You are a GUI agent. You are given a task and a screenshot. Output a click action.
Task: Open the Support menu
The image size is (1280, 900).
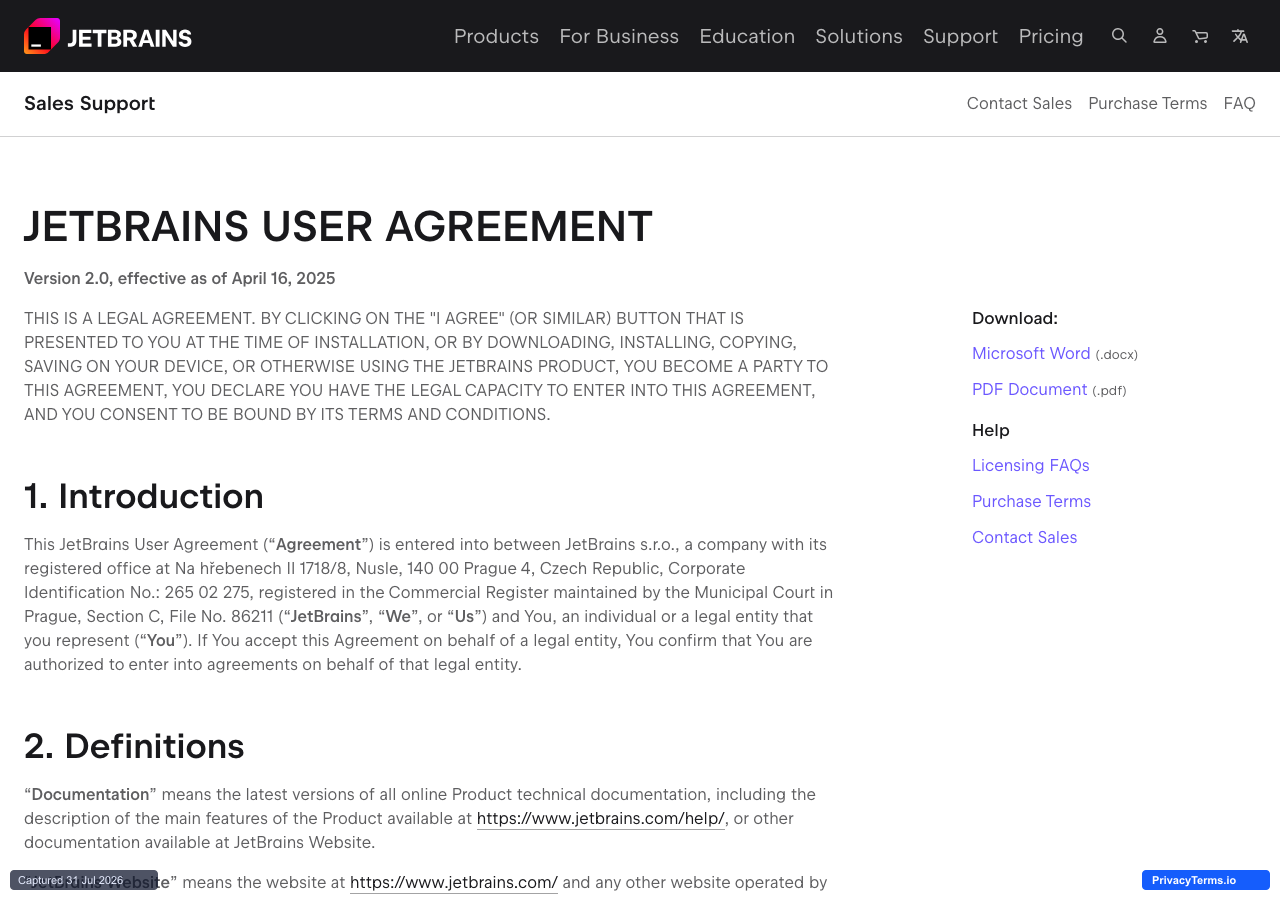coord(960,36)
